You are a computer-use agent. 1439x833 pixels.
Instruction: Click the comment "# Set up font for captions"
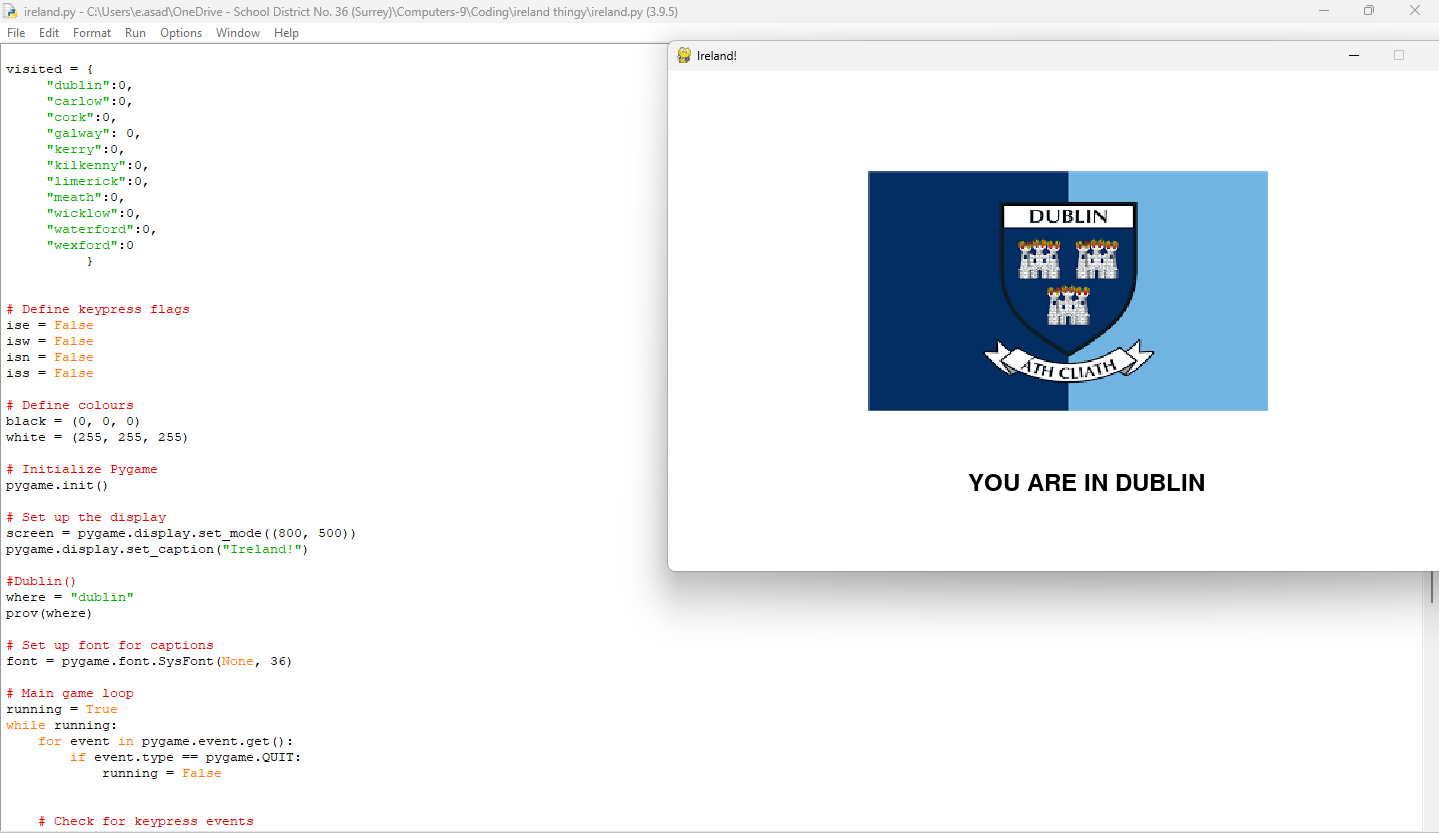coord(110,645)
